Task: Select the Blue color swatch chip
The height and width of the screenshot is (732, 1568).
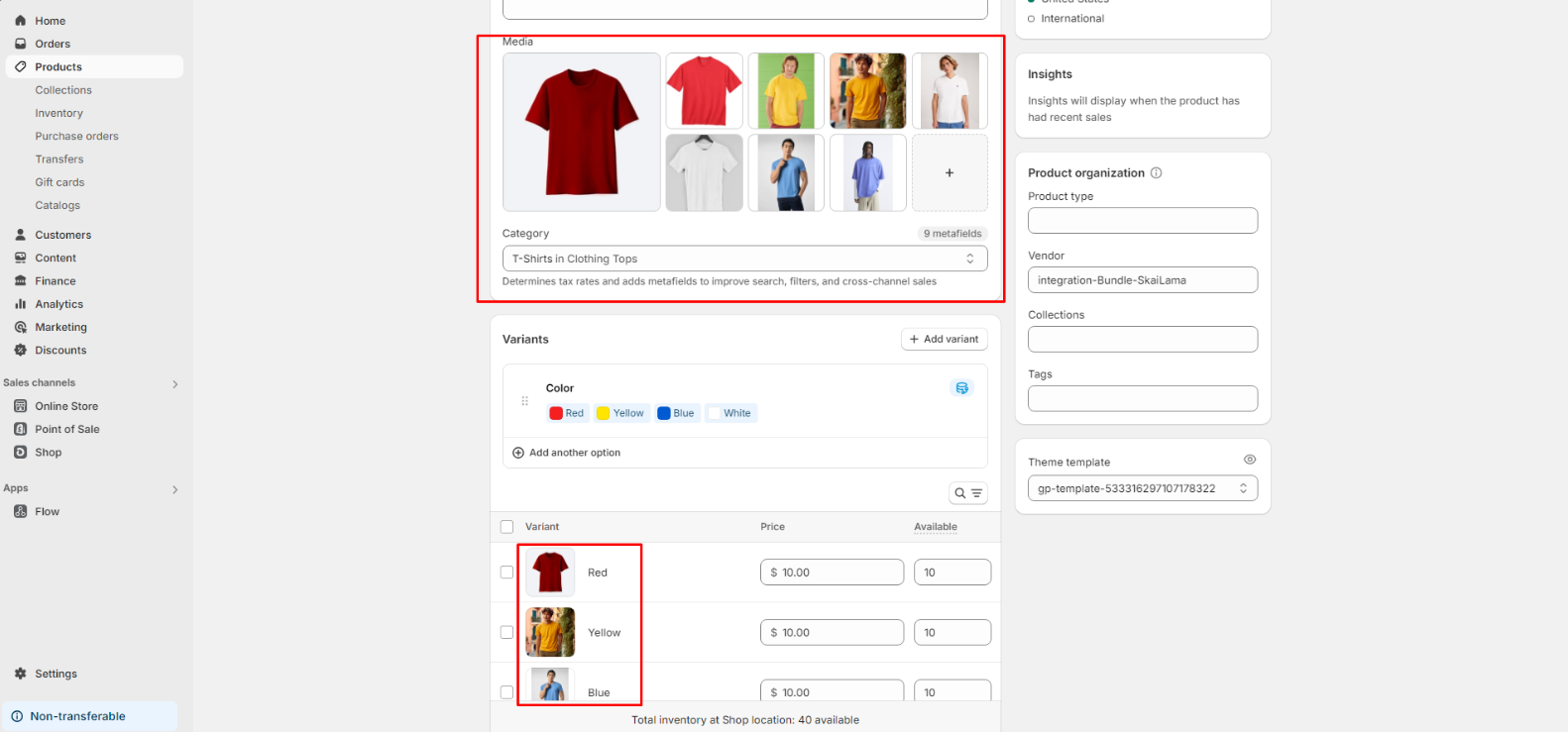Action: (676, 414)
